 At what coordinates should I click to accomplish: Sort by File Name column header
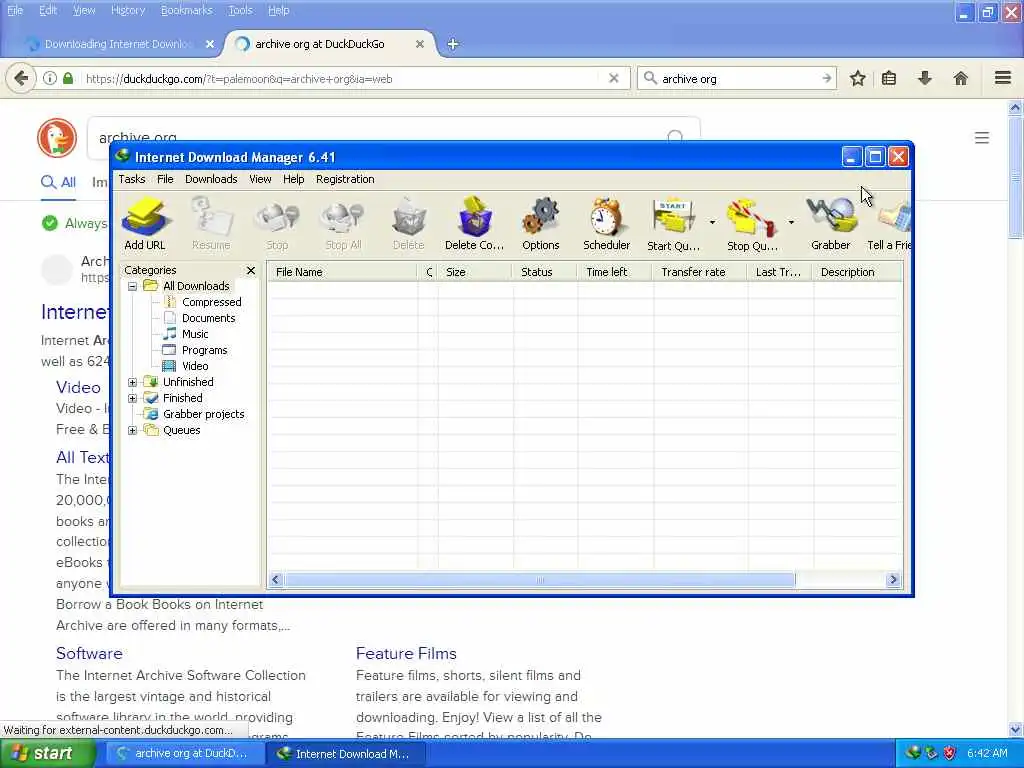point(342,272)
